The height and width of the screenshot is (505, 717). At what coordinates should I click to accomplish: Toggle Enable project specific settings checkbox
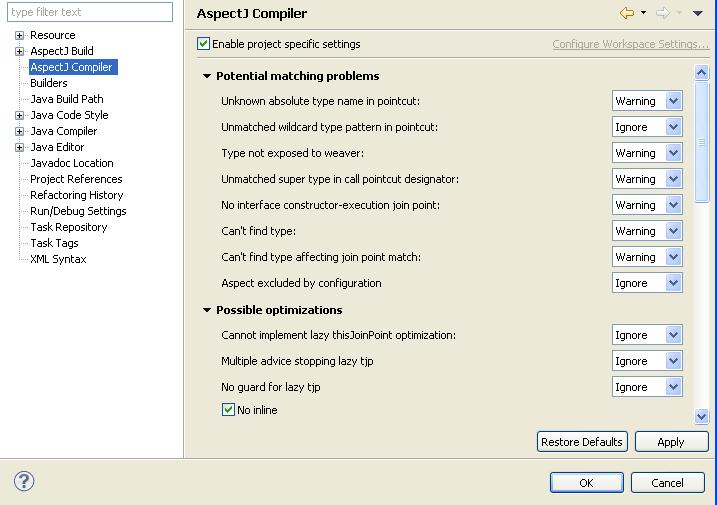click(204, 44)
